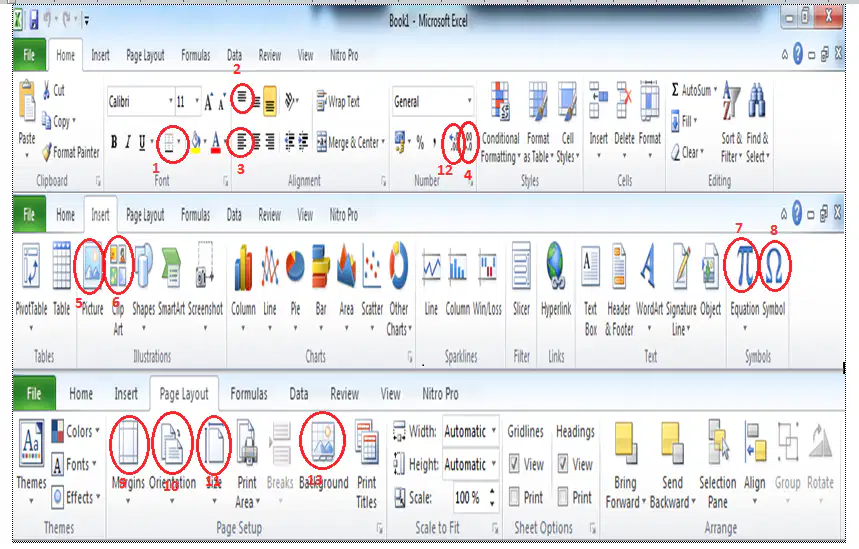Click the Scale 100% stepper arrows

pos(492,497)
